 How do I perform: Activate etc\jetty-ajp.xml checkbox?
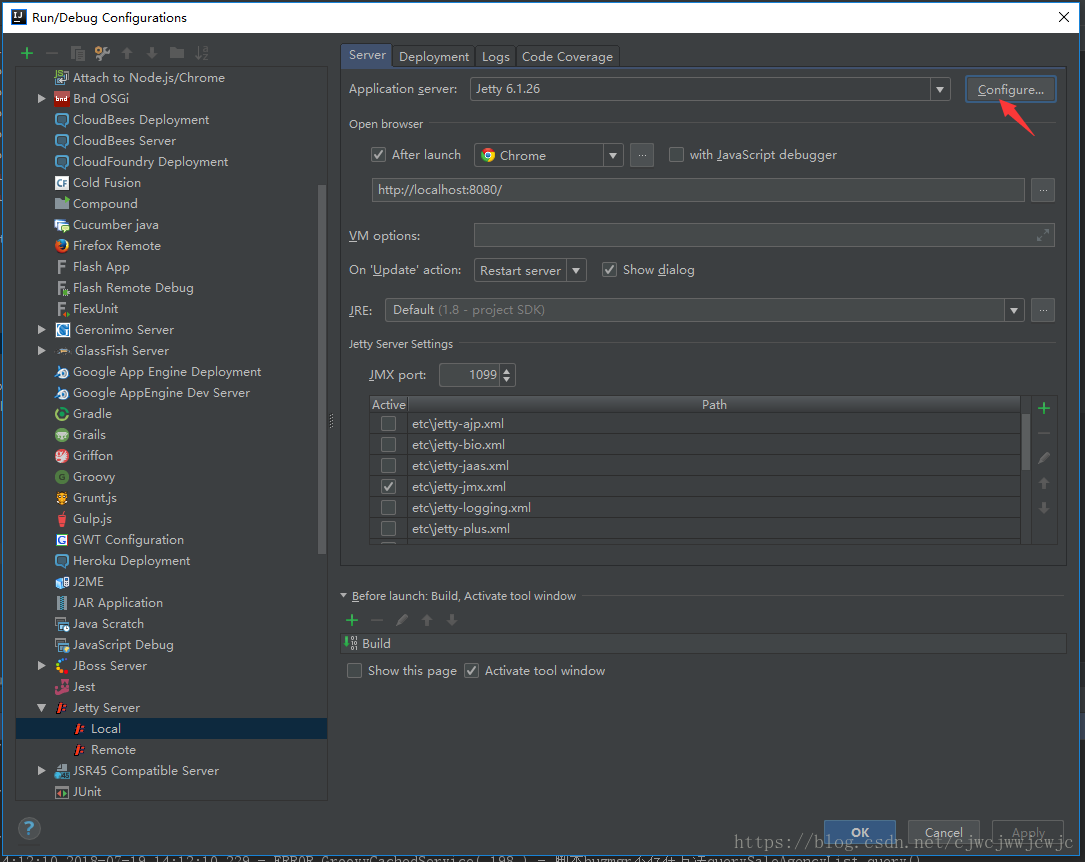(389, 423)
